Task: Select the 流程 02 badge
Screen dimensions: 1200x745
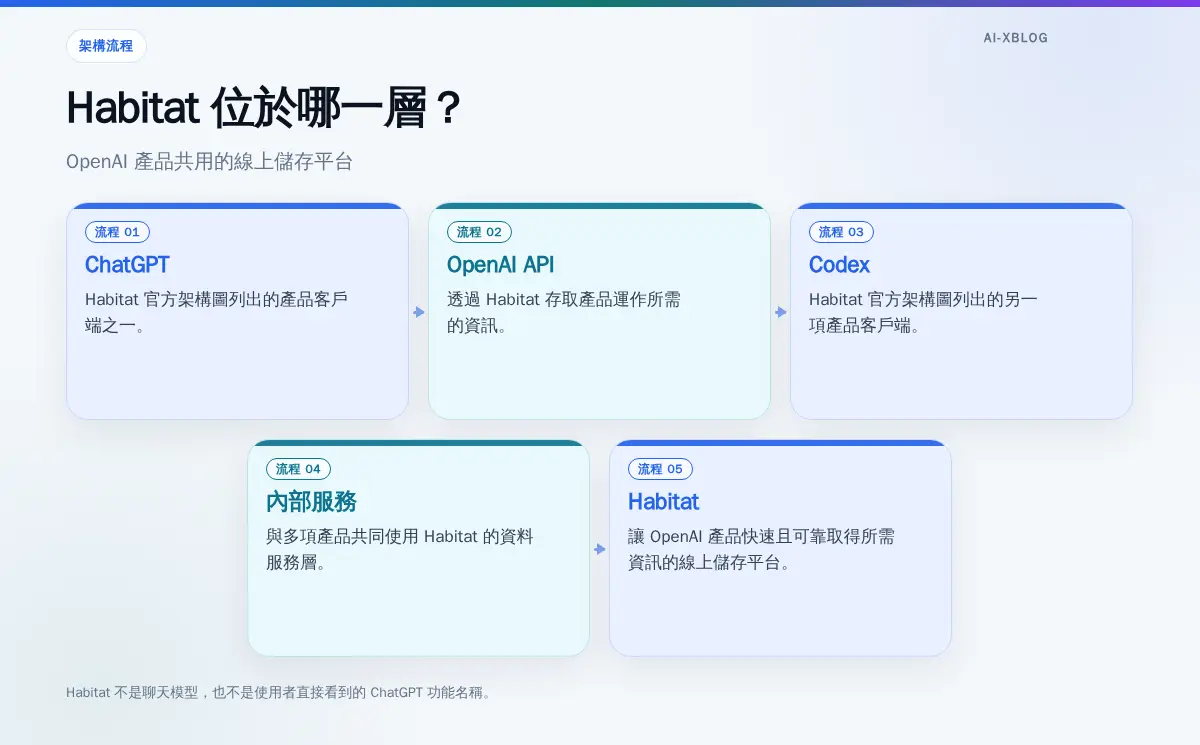Action: [479, 232]
